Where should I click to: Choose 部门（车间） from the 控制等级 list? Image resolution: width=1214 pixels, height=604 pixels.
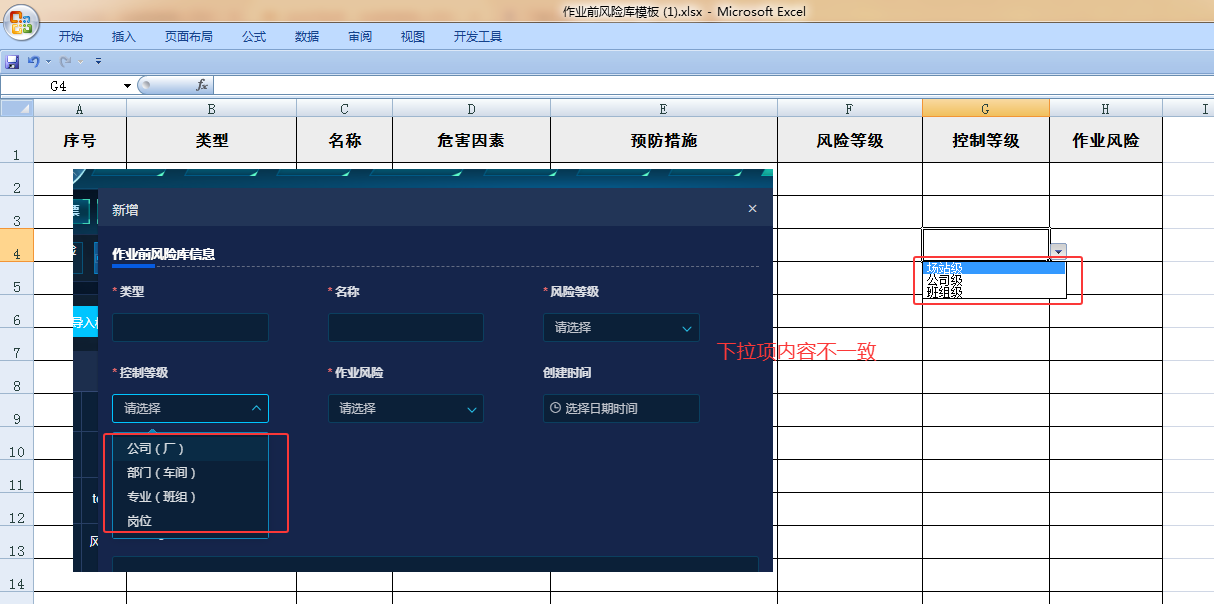[162, 473]
